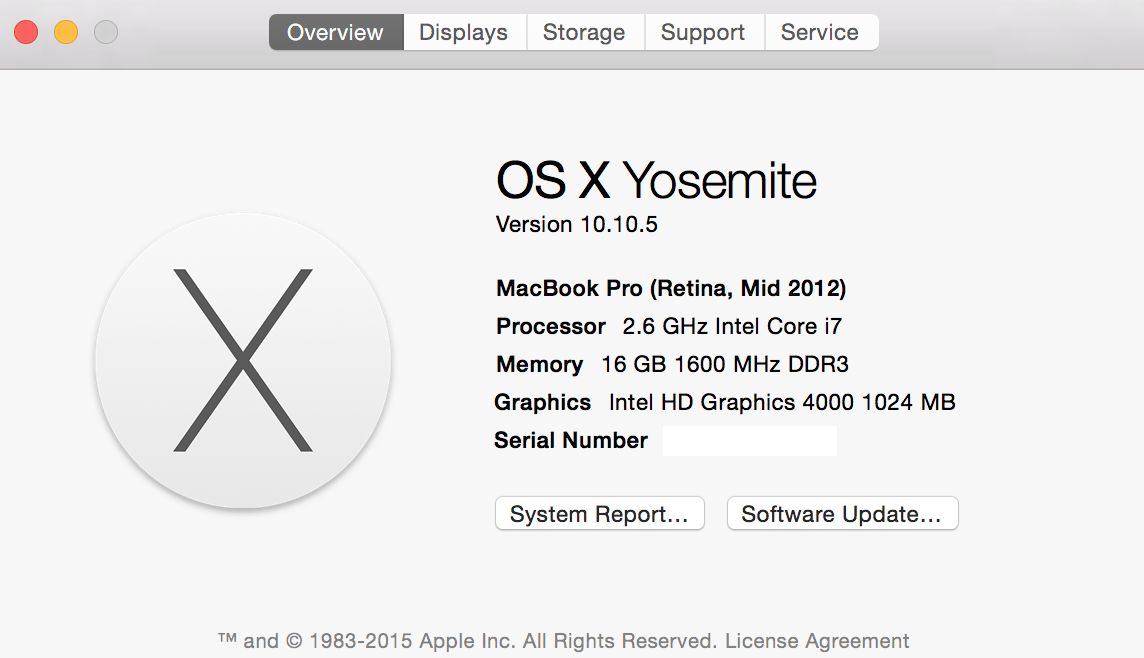Click the greyed-out zoom window button
The image size is (1144, 658).
(106, 32)
